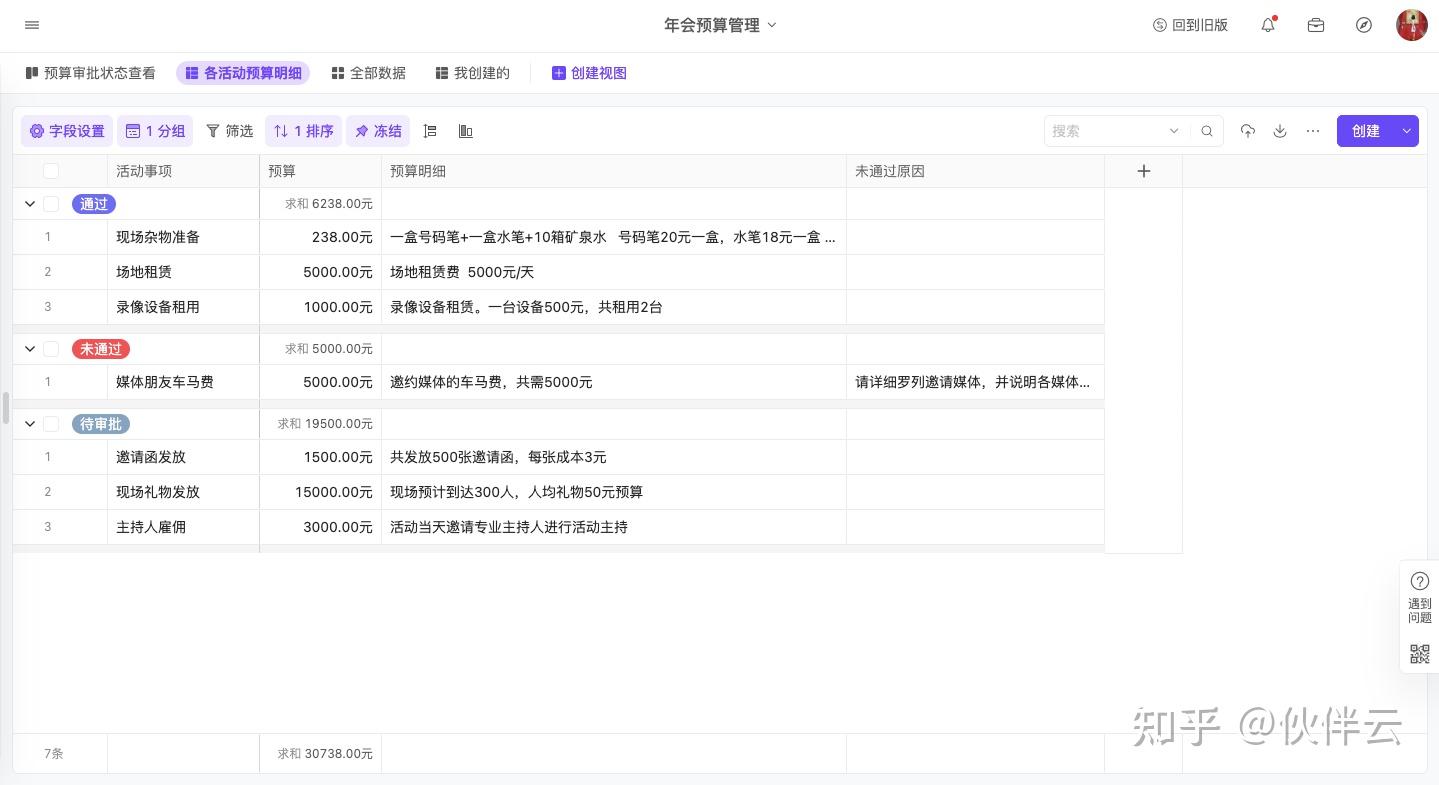Image resolution: width=1439 pixels, height=785 pixels.
Task: Open the 1 排序 sort options
Action: [x=304, y=131]
